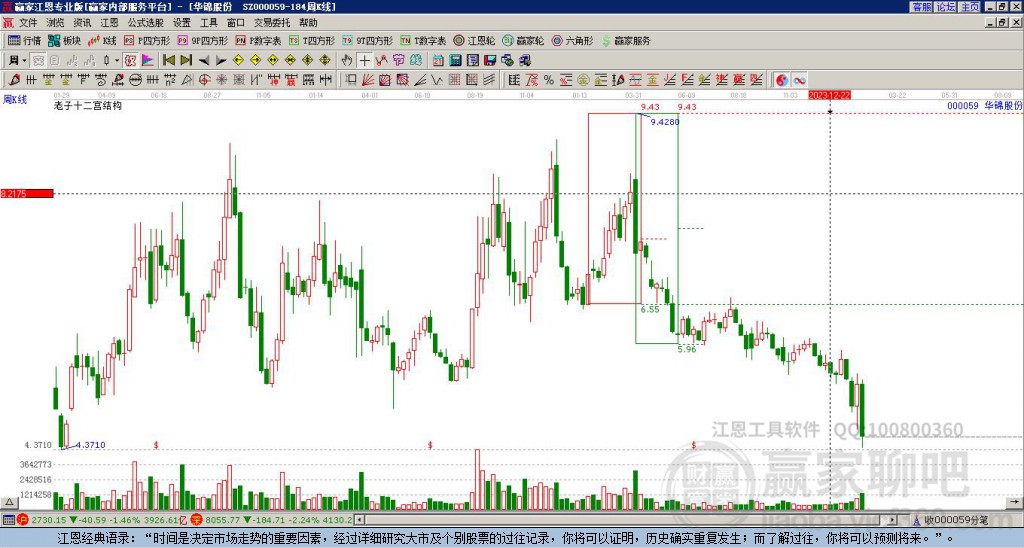Image resolution: width=1024 pixels, height=548 pixels.
Task: Open the 帮助 menu
Action: tap(308, 23)
